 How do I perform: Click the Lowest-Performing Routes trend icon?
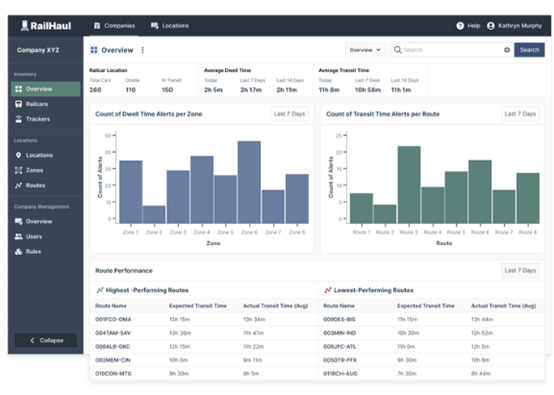tap(328, 290)
